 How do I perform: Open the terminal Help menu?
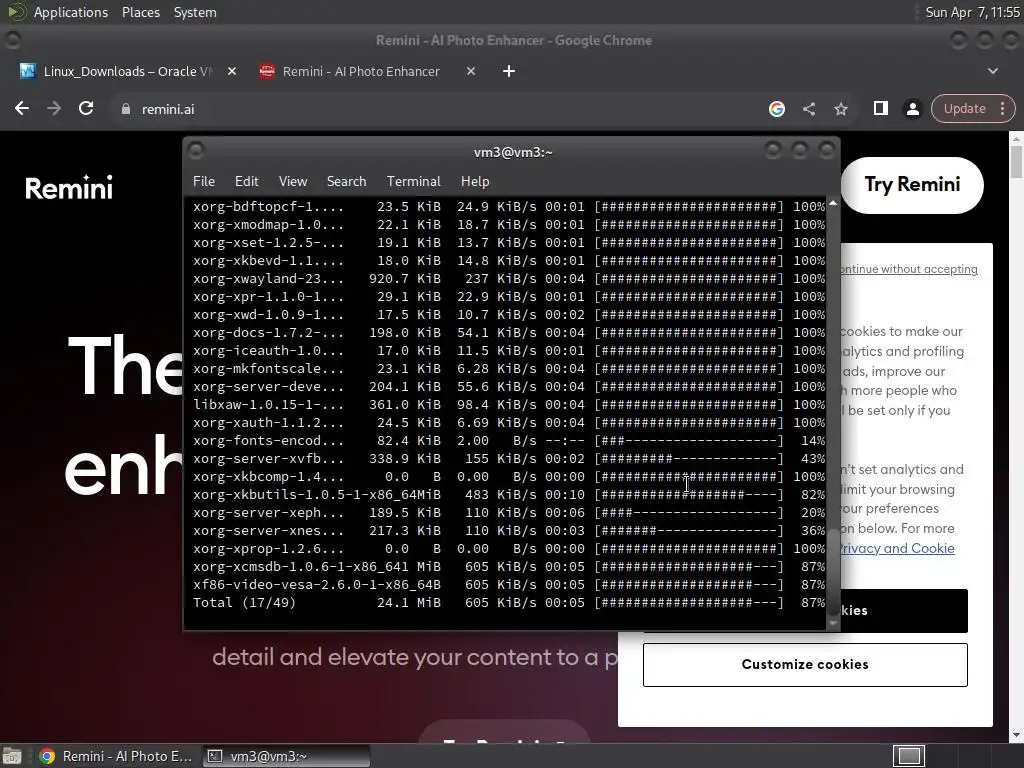475,181
